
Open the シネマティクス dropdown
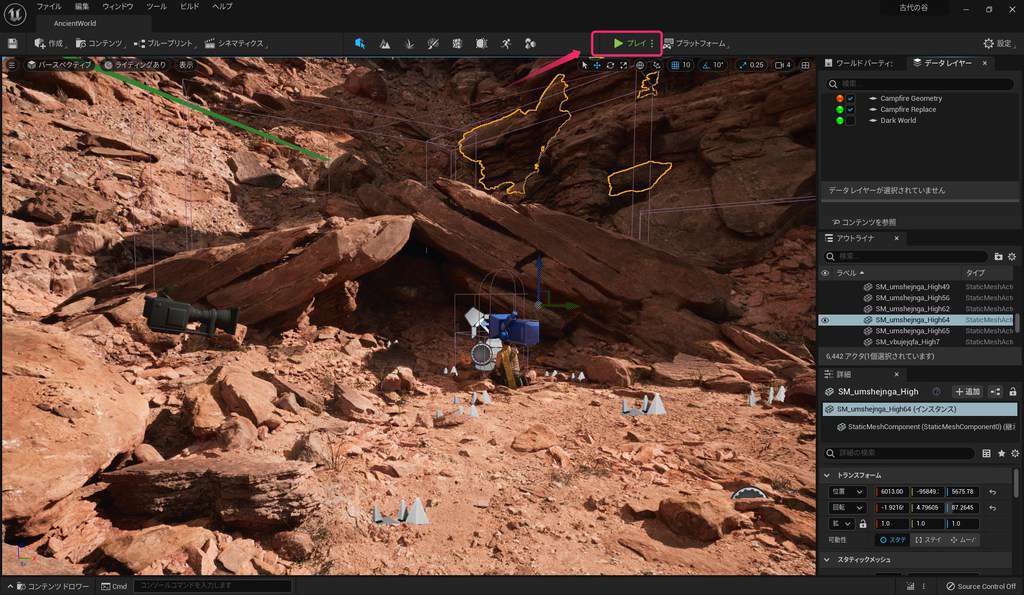(235, 43)
